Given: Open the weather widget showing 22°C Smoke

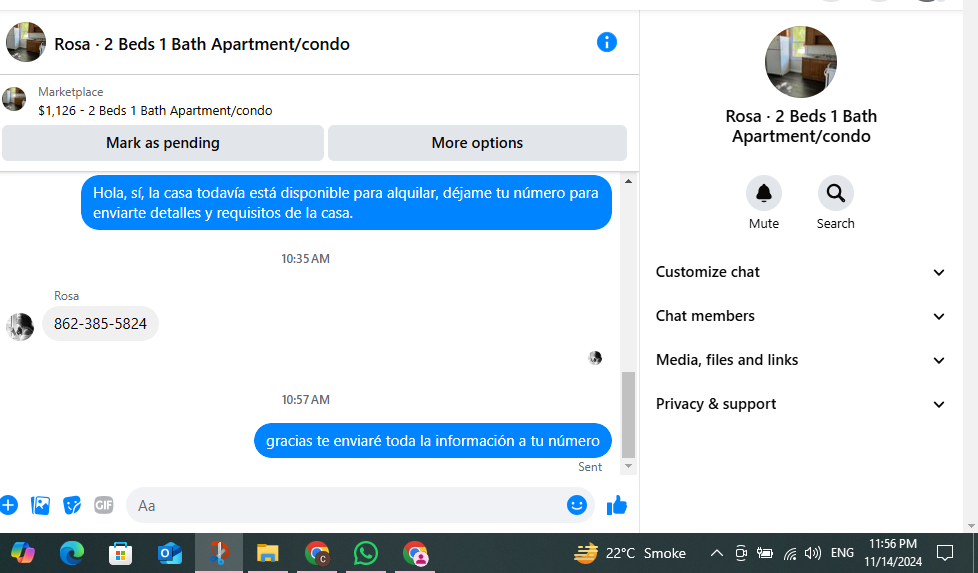Looking at the screenshot, I should pyautogui.click(x=630, y=553).
